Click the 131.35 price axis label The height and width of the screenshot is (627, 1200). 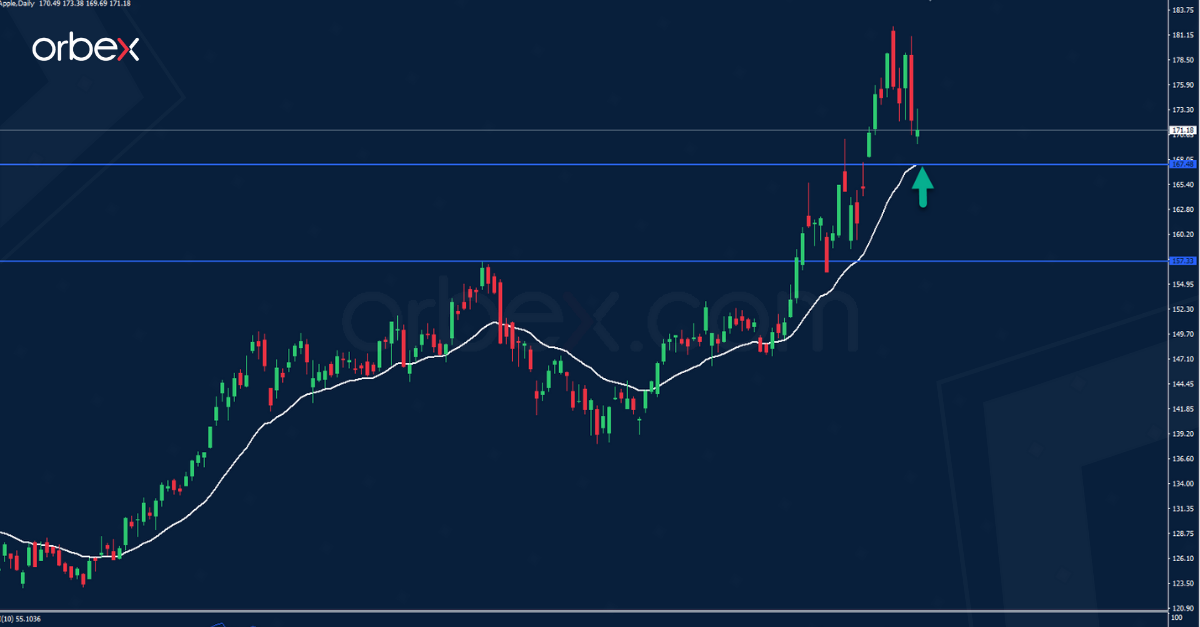1185,509
